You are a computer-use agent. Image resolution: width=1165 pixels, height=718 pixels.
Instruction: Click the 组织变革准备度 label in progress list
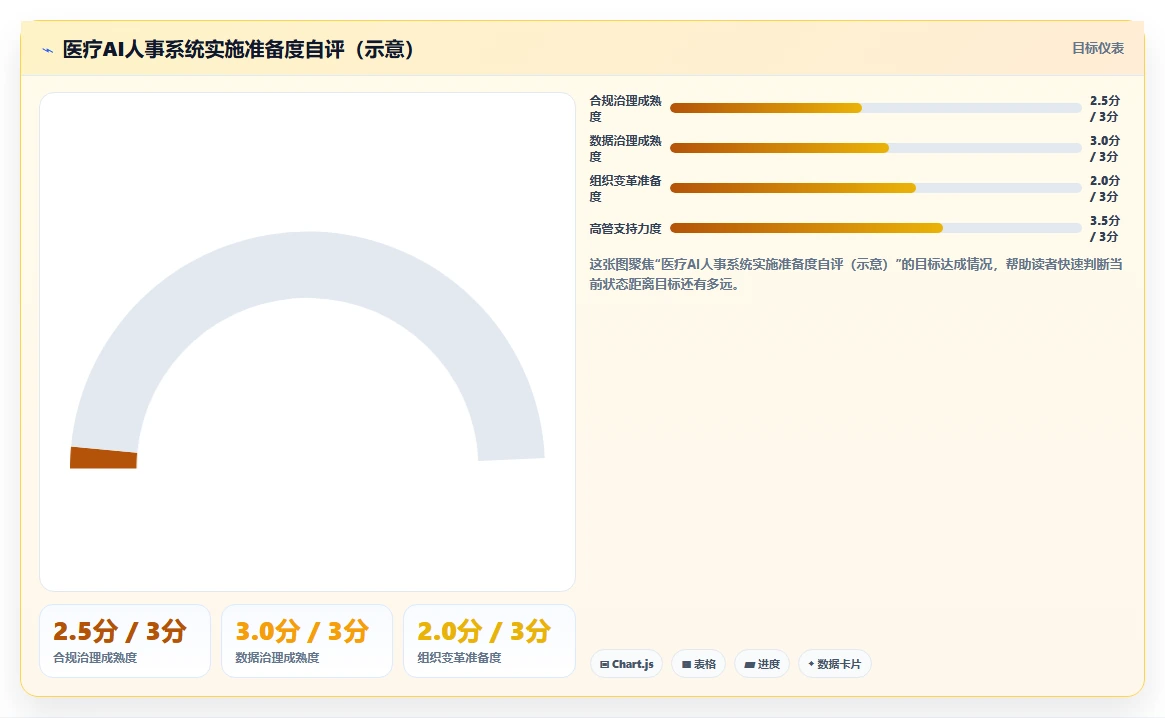(625, 189)
